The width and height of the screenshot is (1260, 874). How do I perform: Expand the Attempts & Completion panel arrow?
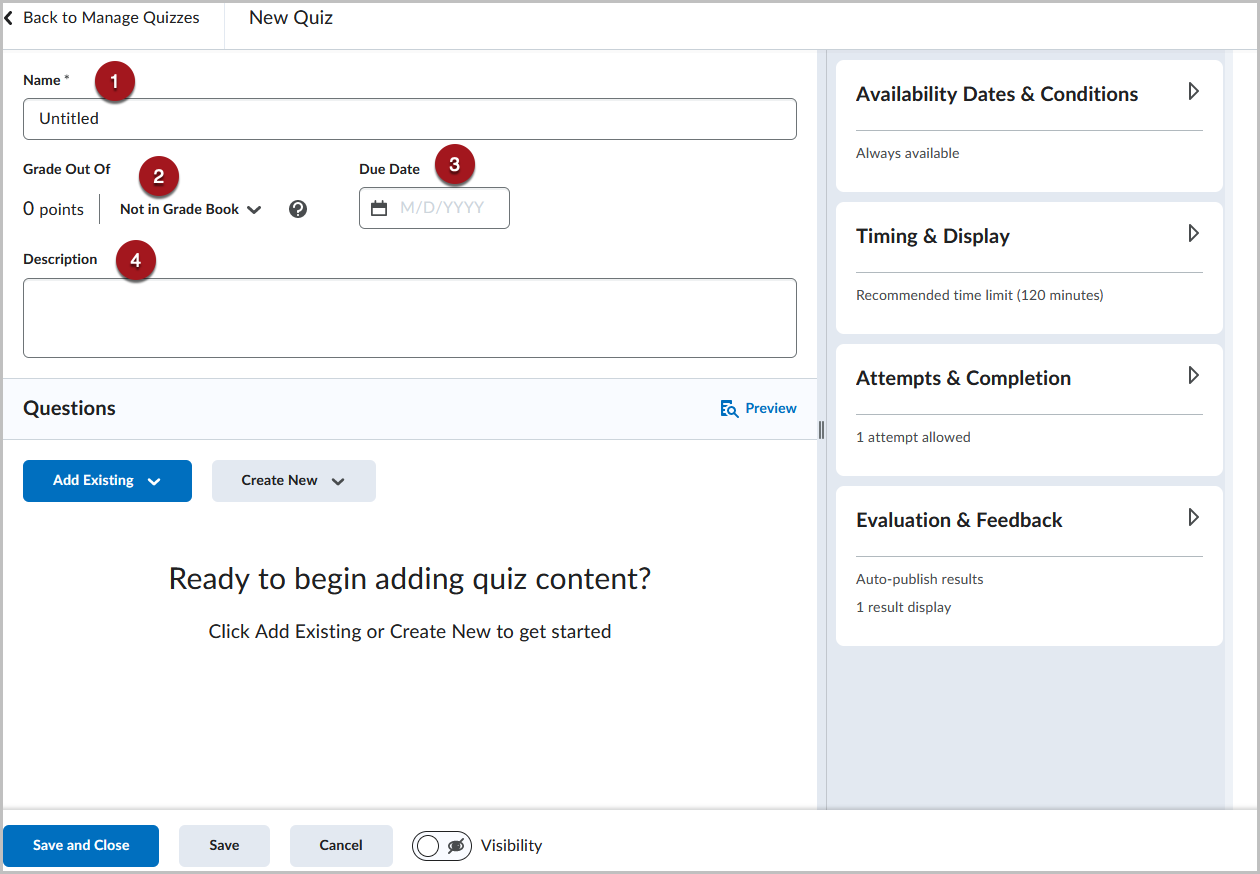click(x=1193, y=375)
